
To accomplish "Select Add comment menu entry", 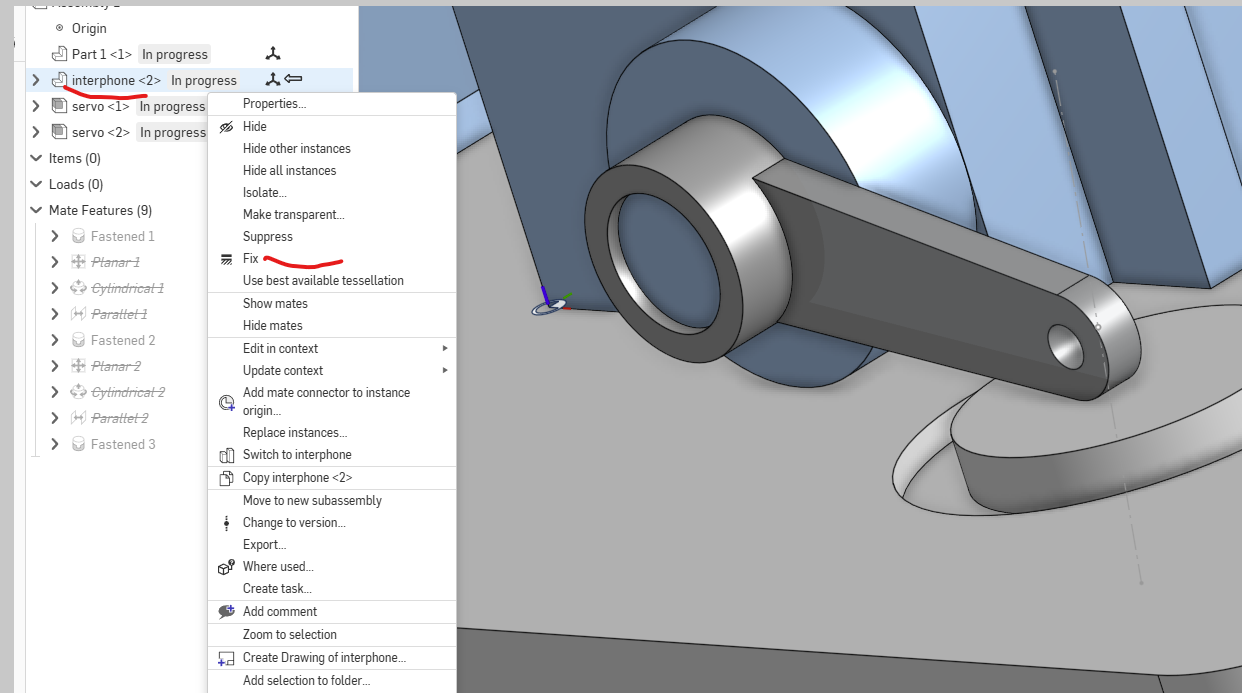I will click(x=280, y=612).
